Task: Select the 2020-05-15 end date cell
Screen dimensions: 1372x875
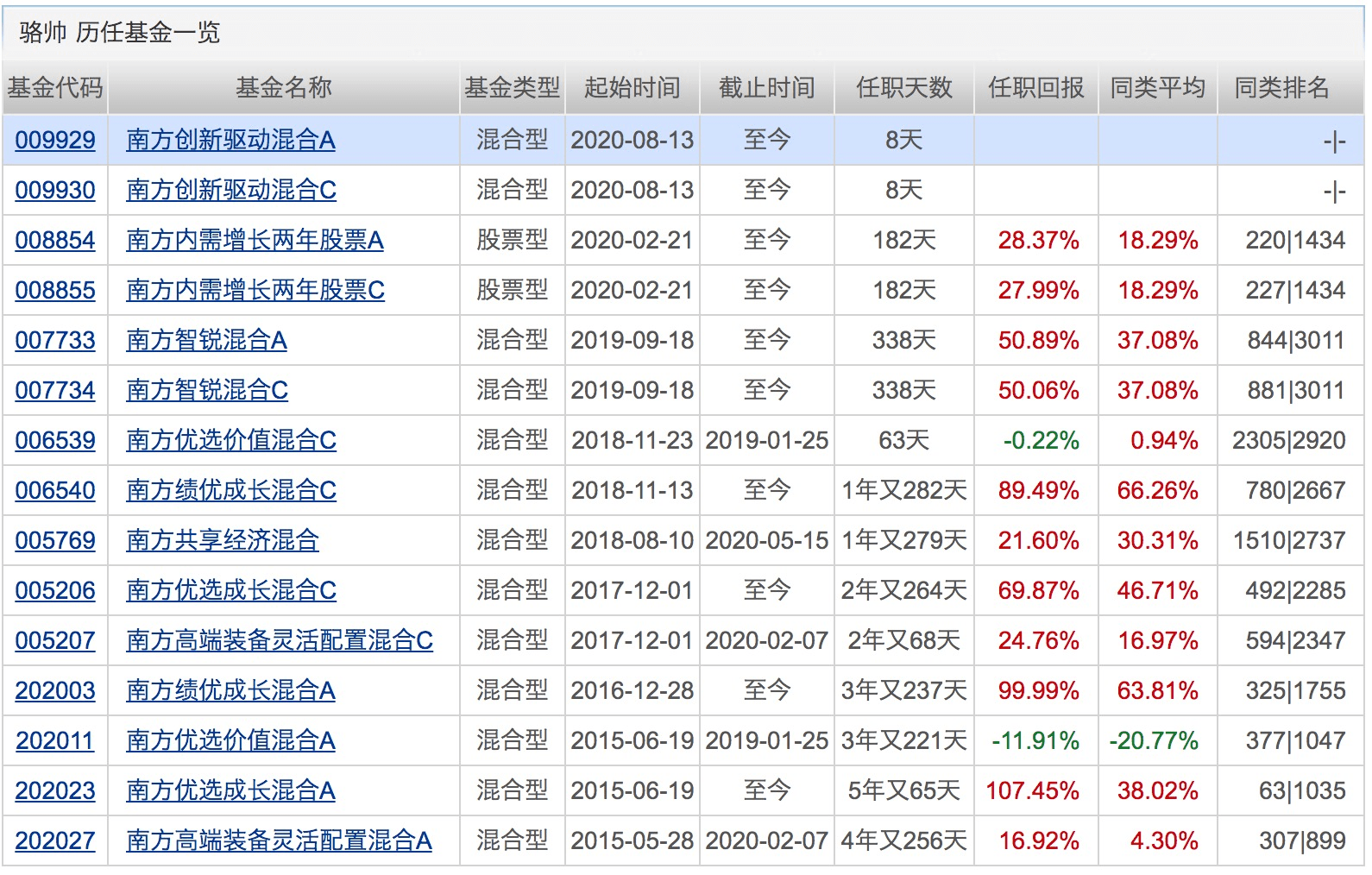Action: tap(767, 540)
